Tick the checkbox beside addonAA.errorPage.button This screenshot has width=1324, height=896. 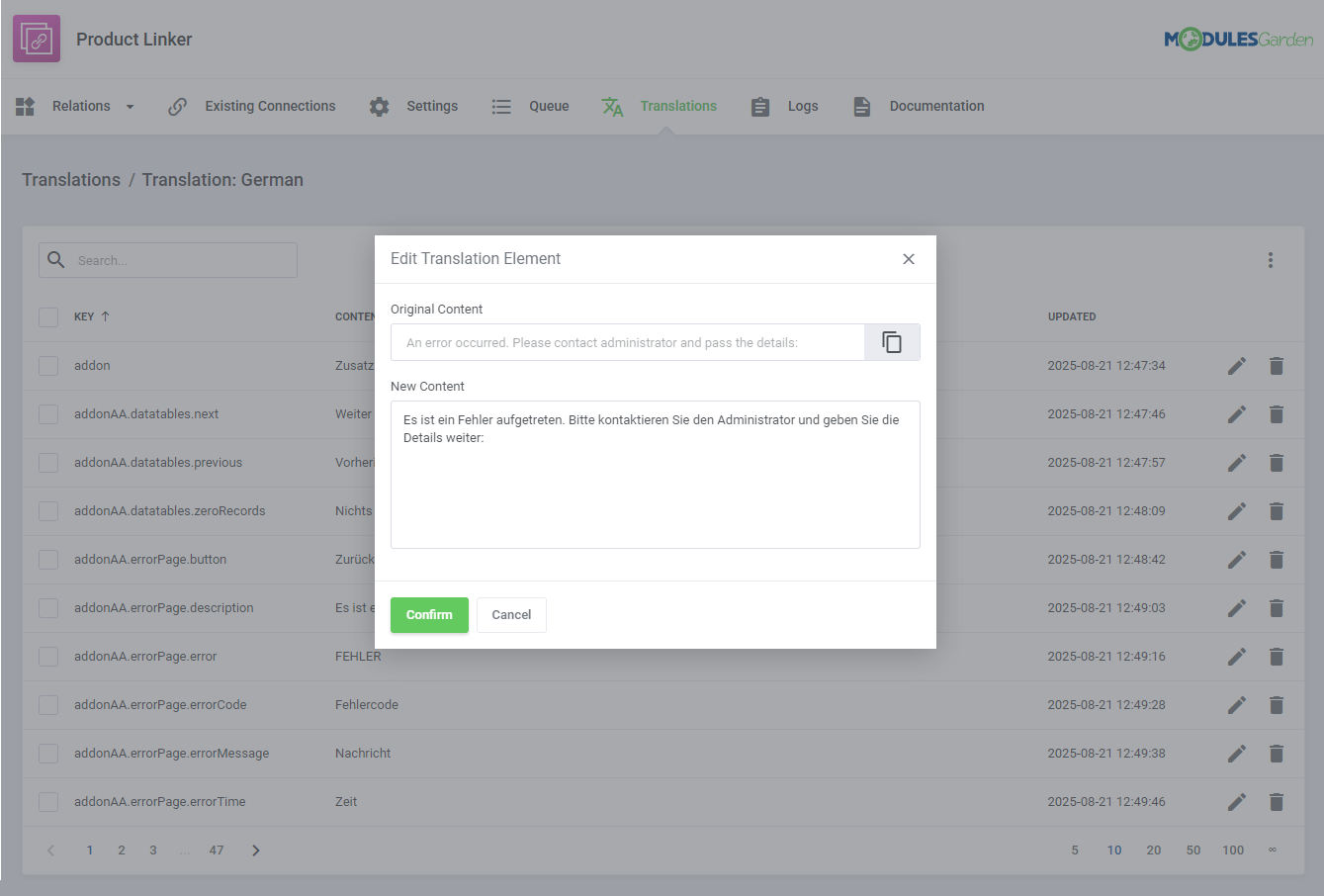click(47, 559)
